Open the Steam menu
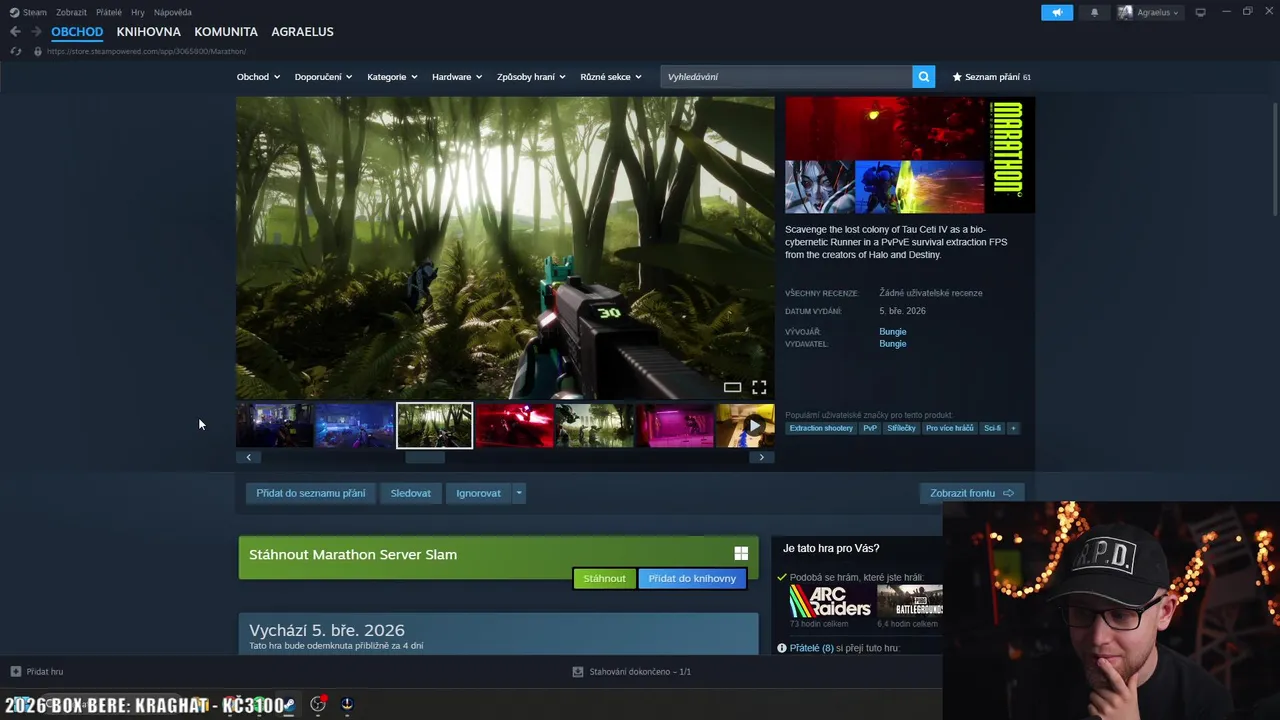 coord(35,13)
